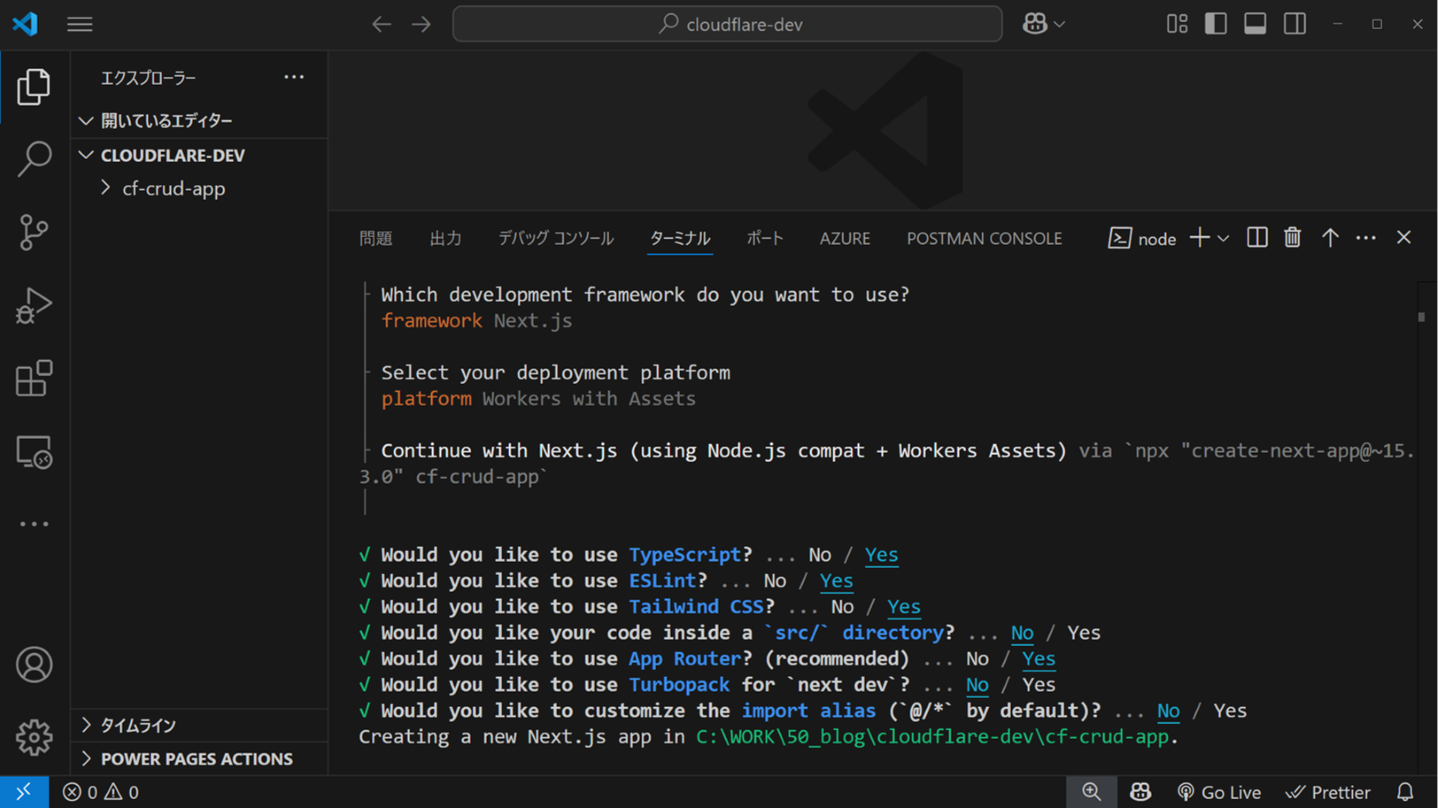Open the Run and Debug view

tap(34, 305)
